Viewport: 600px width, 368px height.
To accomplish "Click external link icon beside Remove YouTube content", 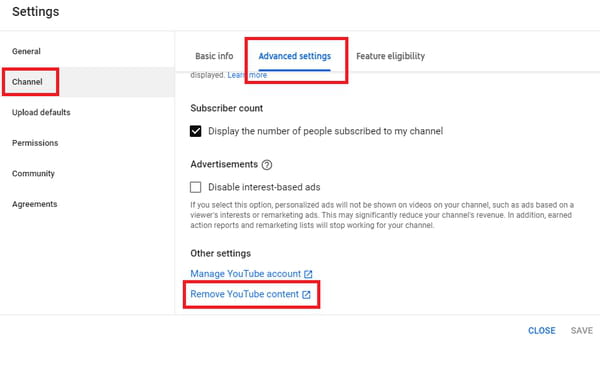I will click(x=306, y=295).
